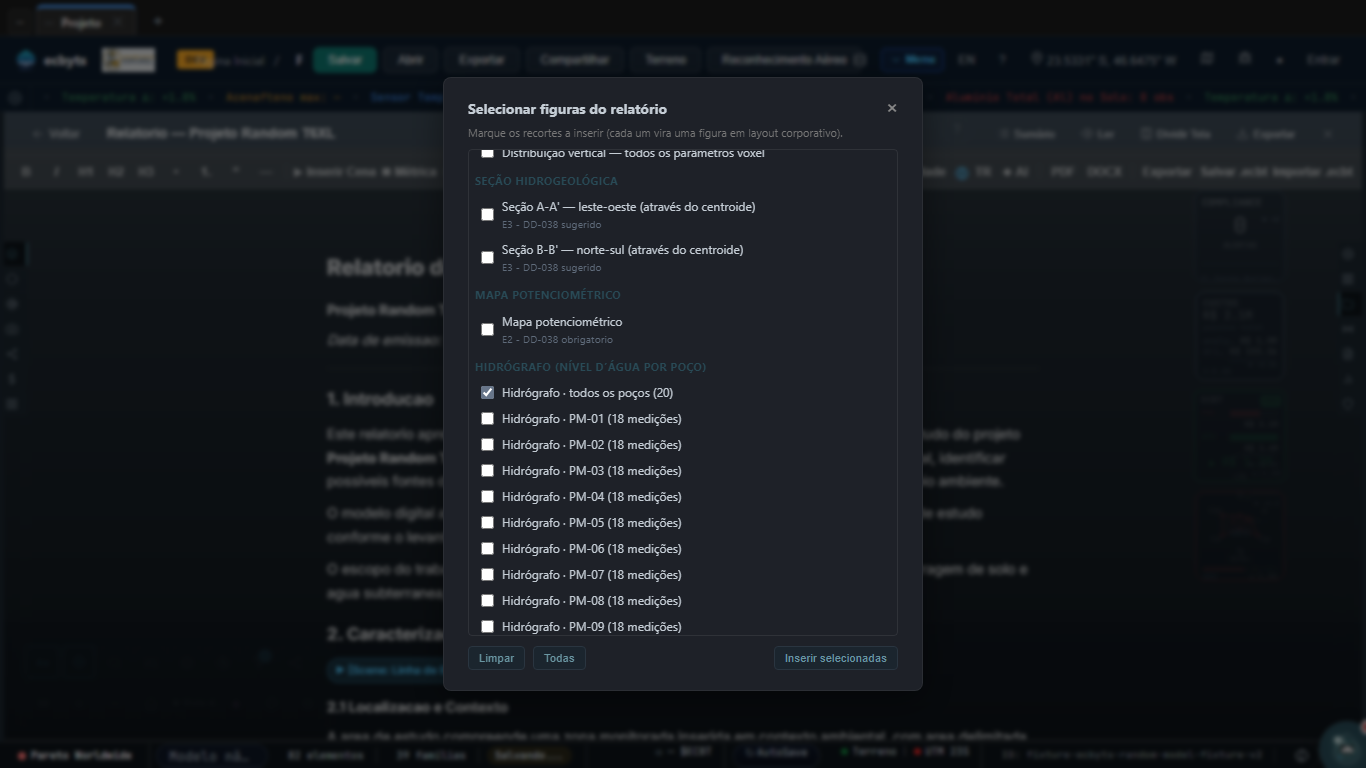Click Compartilhar in the background toolbar
This screenshot has width=1366, height=768.
(x=575, y=60)
